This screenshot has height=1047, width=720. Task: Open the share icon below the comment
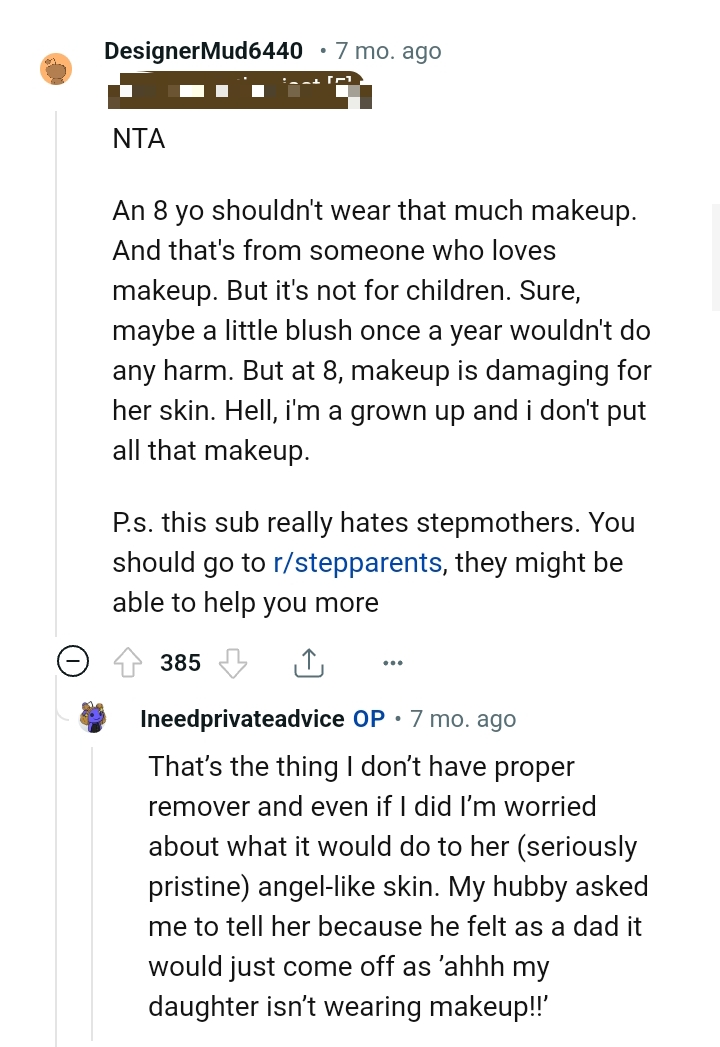pos(308,662)
